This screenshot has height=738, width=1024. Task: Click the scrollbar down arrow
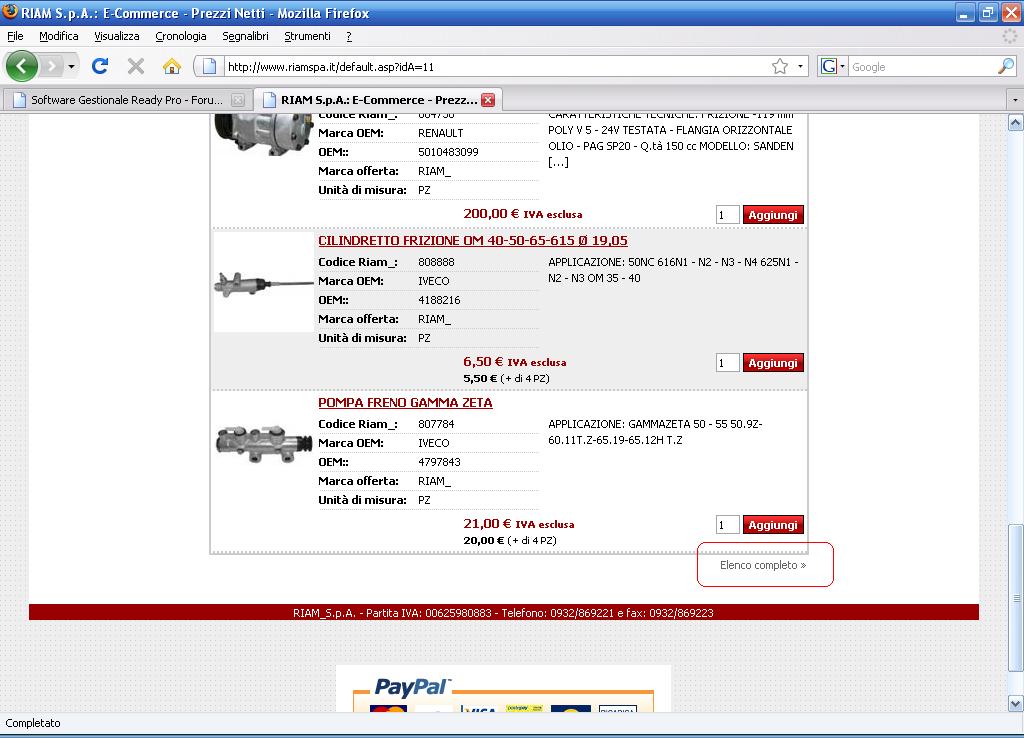(1015, 704)
